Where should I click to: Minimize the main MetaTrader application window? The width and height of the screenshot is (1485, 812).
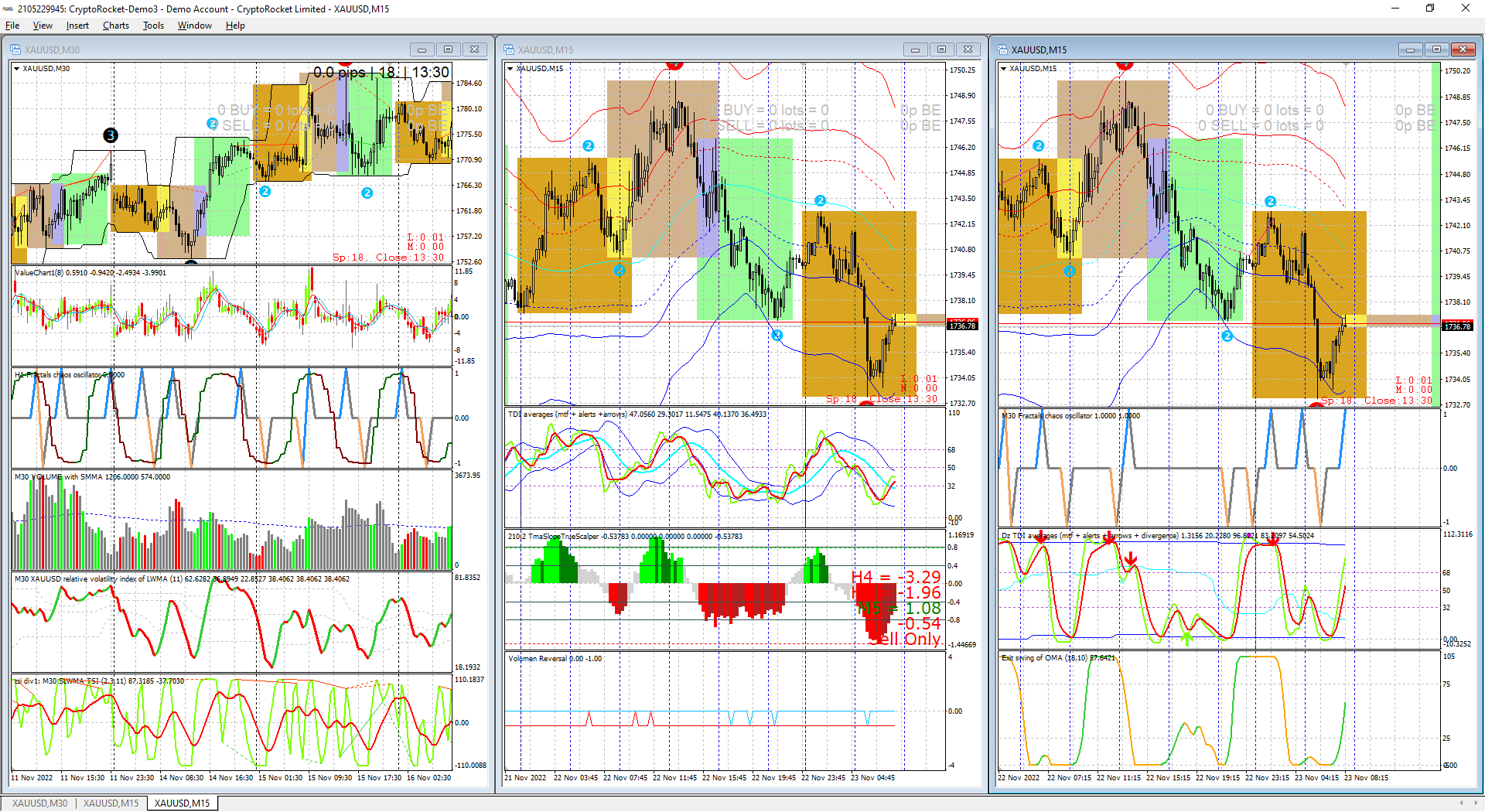1395,9
